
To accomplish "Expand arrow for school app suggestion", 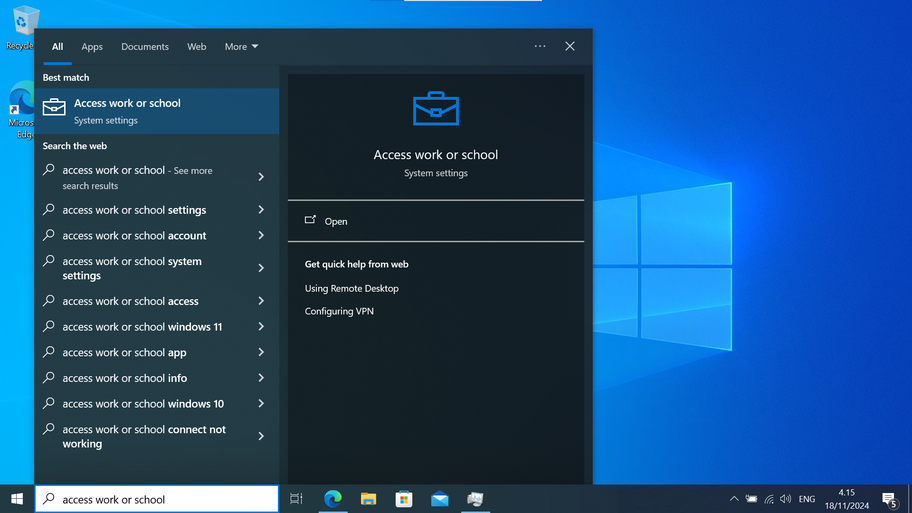I will (261, 352).
